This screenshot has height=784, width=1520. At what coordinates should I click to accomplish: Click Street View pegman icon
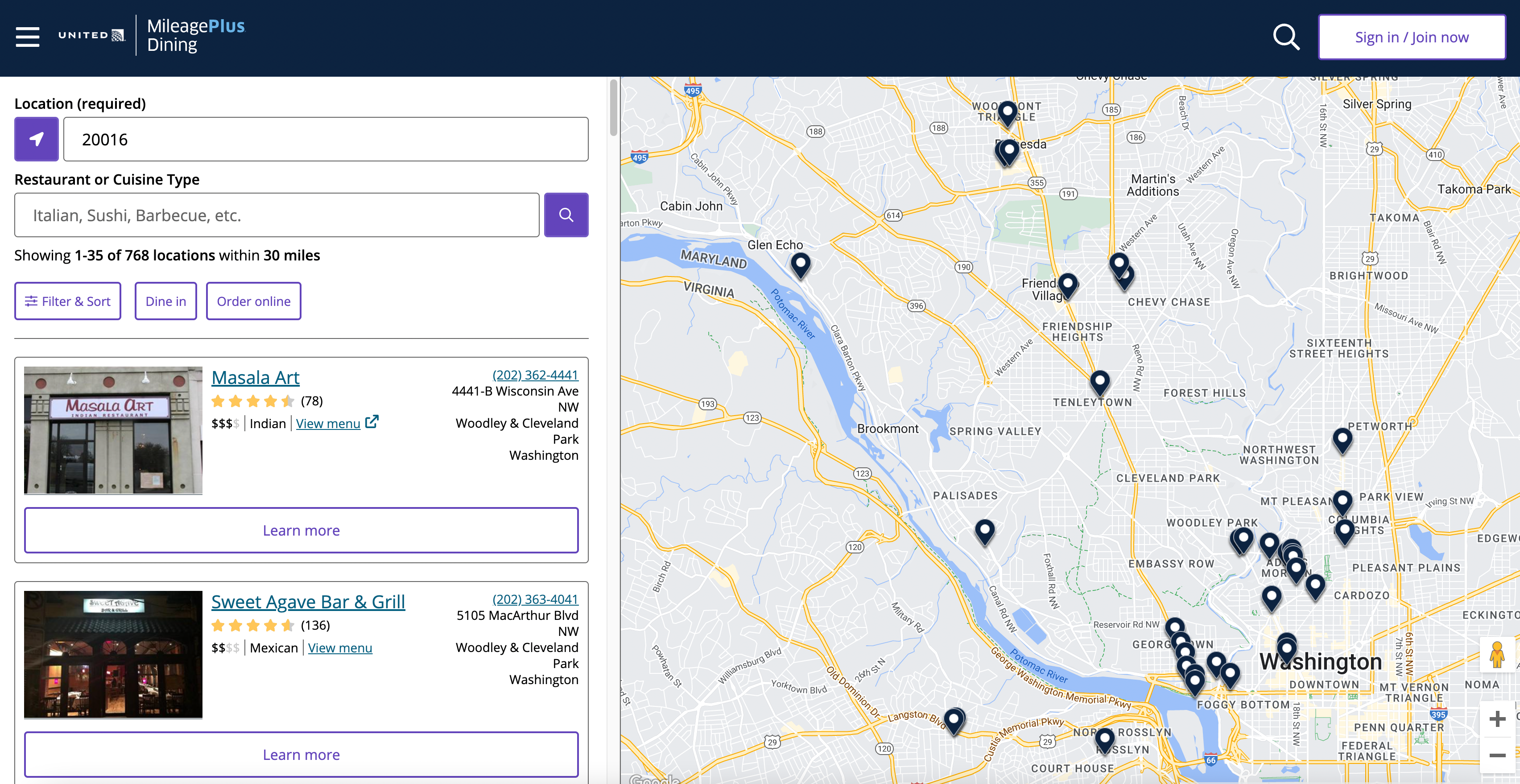click(1497, 654)
